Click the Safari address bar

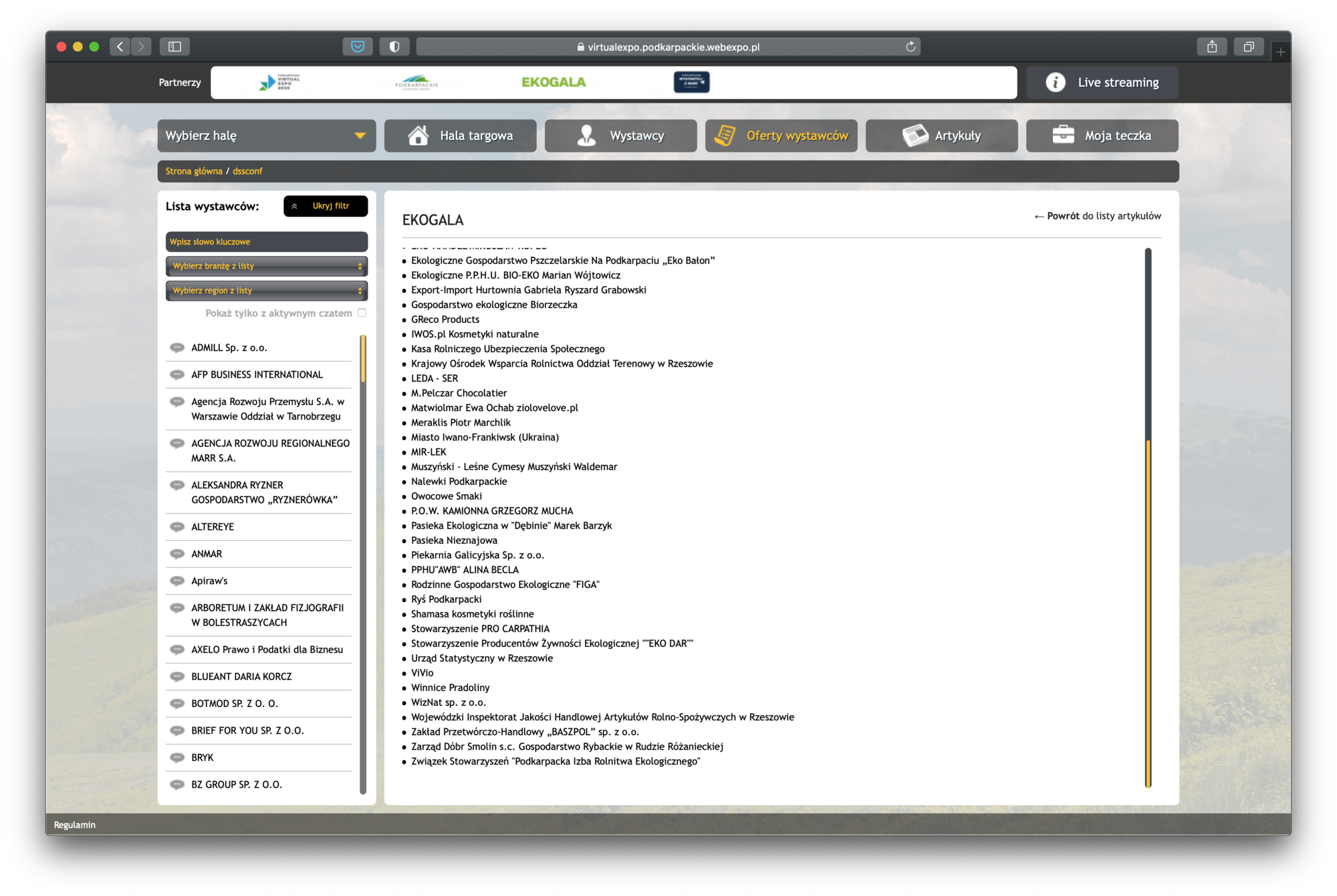point(668,47)
